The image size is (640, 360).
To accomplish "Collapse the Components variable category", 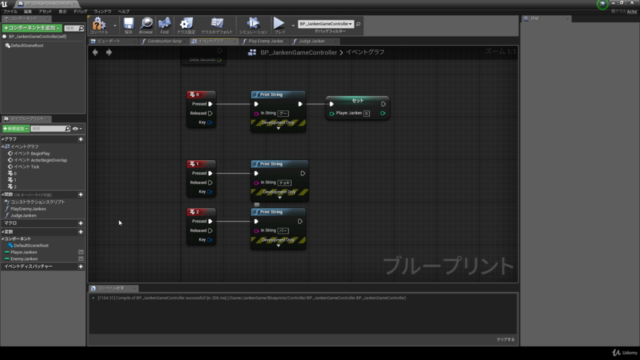I will [x=3, y=239].
